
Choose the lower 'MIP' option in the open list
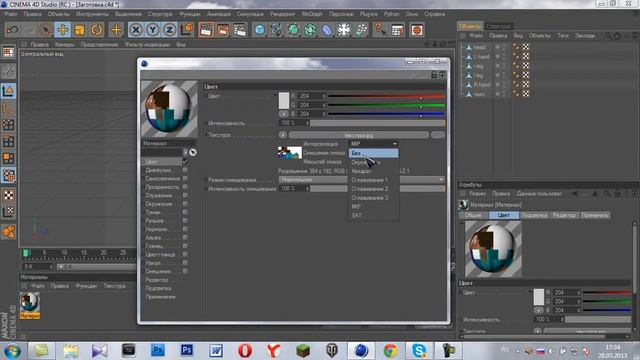pyautogui.click(x=373, y=207)
